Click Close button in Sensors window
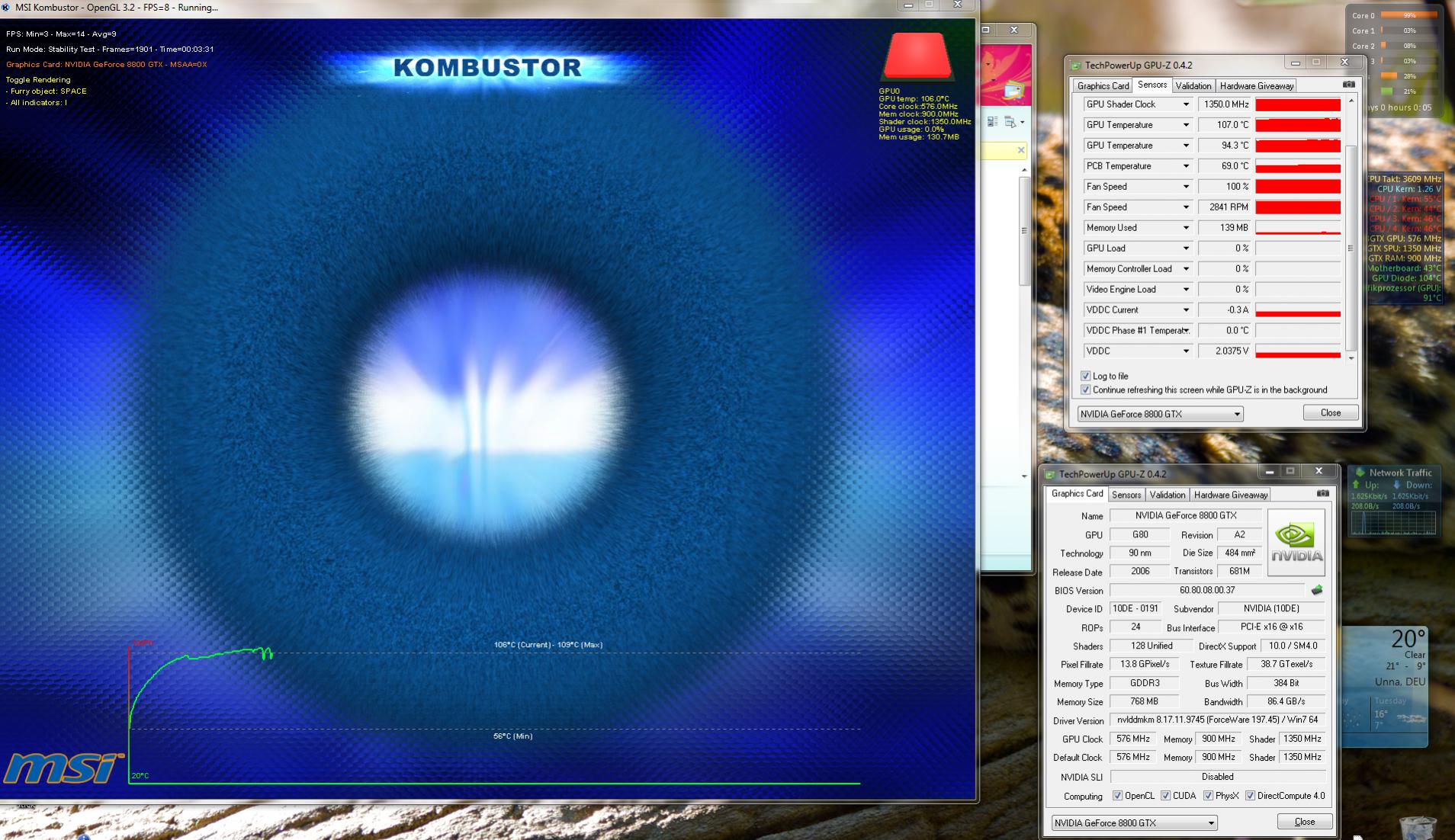Screen dimensions: 1455x840 tap(1331, 412)
